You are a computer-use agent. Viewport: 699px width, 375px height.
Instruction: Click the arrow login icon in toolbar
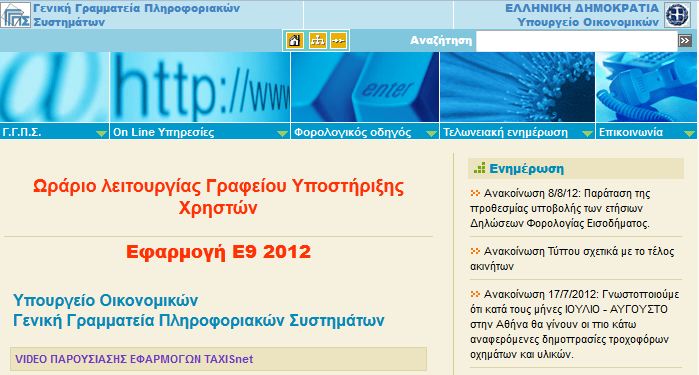pos(339,41)
